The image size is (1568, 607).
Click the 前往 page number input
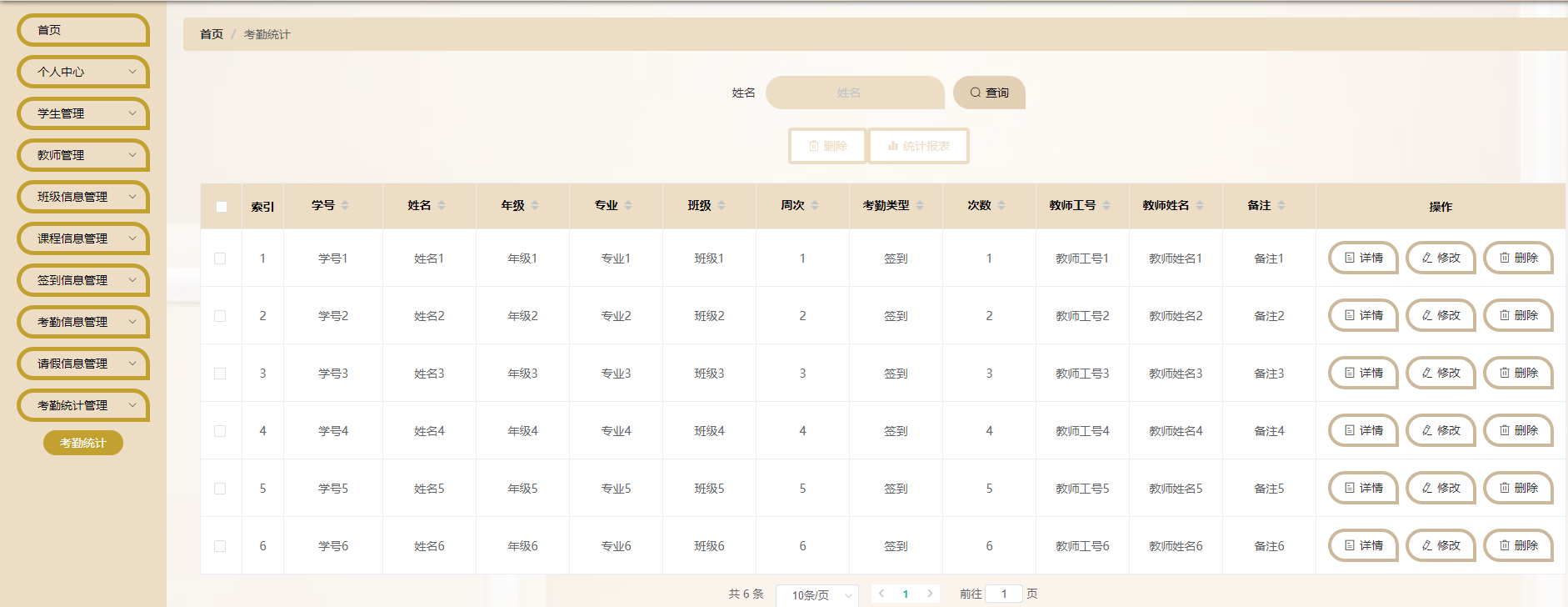coord(1004,594)
